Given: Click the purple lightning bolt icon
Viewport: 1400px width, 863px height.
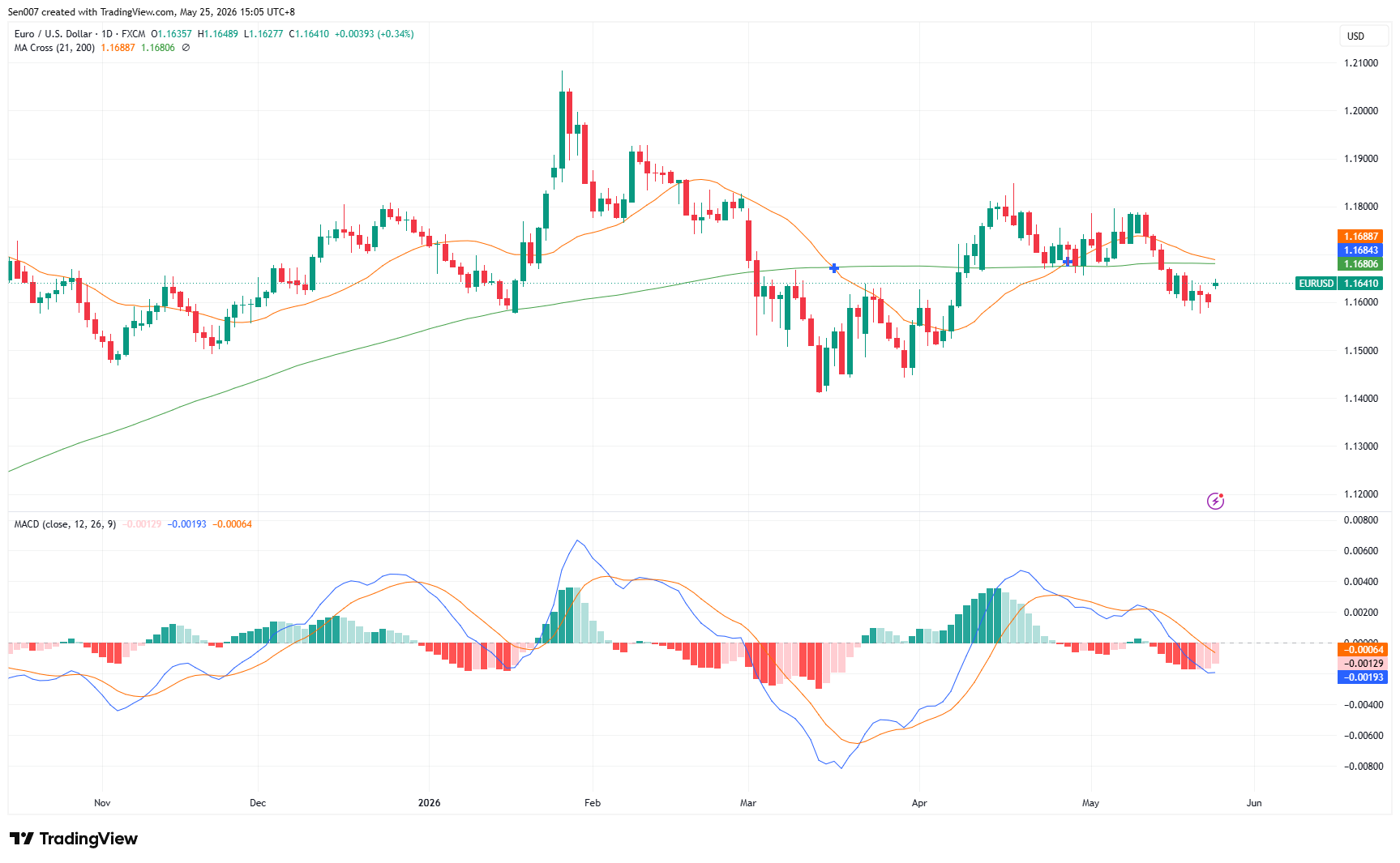Looking at the screenshot, I should point(1215,501).
